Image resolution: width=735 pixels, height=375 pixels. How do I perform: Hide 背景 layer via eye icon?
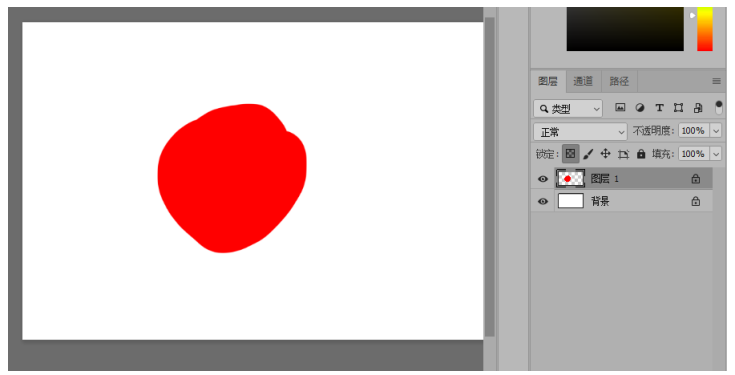coord(543,201)
